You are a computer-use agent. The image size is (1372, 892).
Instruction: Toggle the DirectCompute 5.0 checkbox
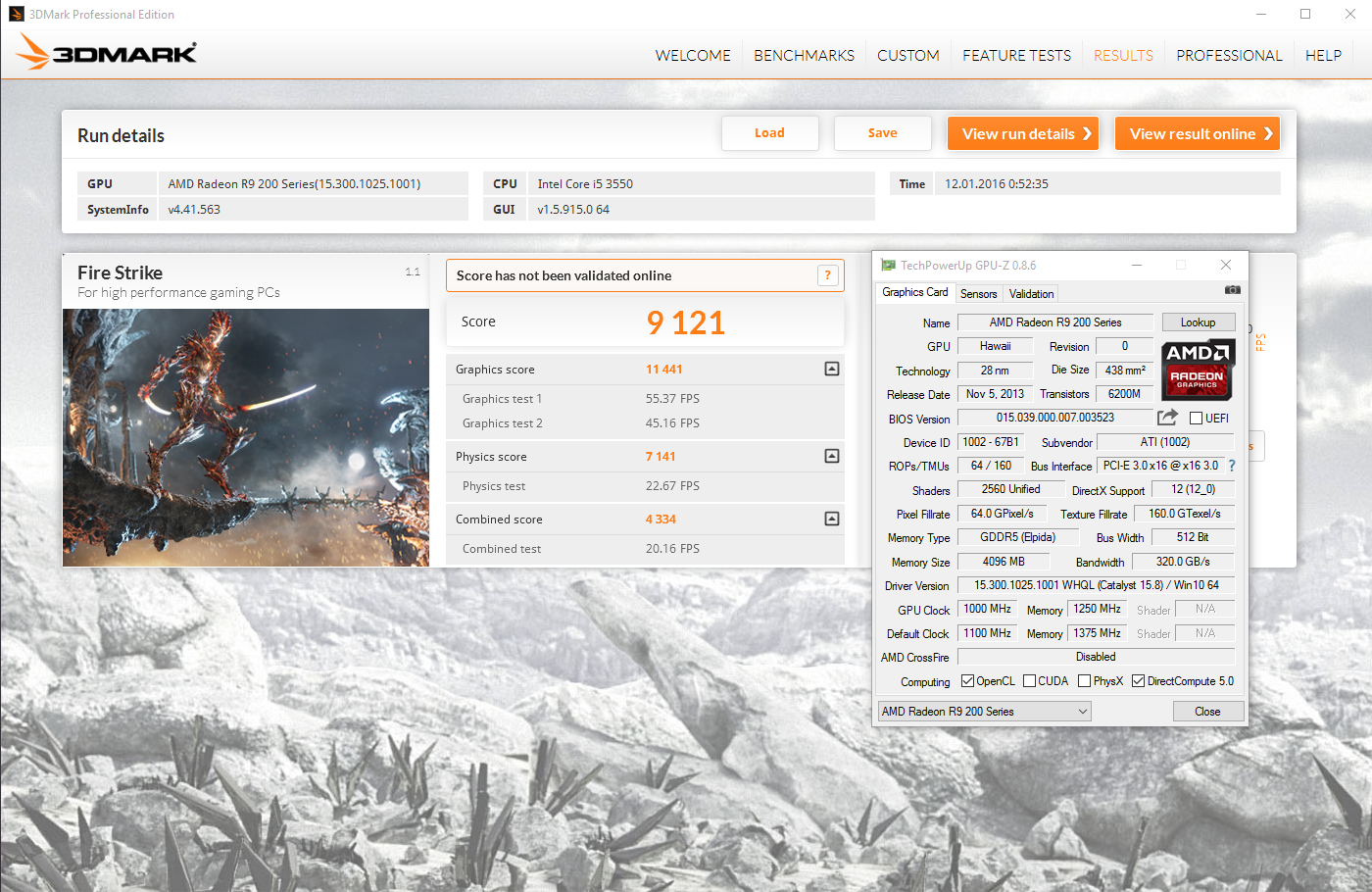click(1138, 681)
